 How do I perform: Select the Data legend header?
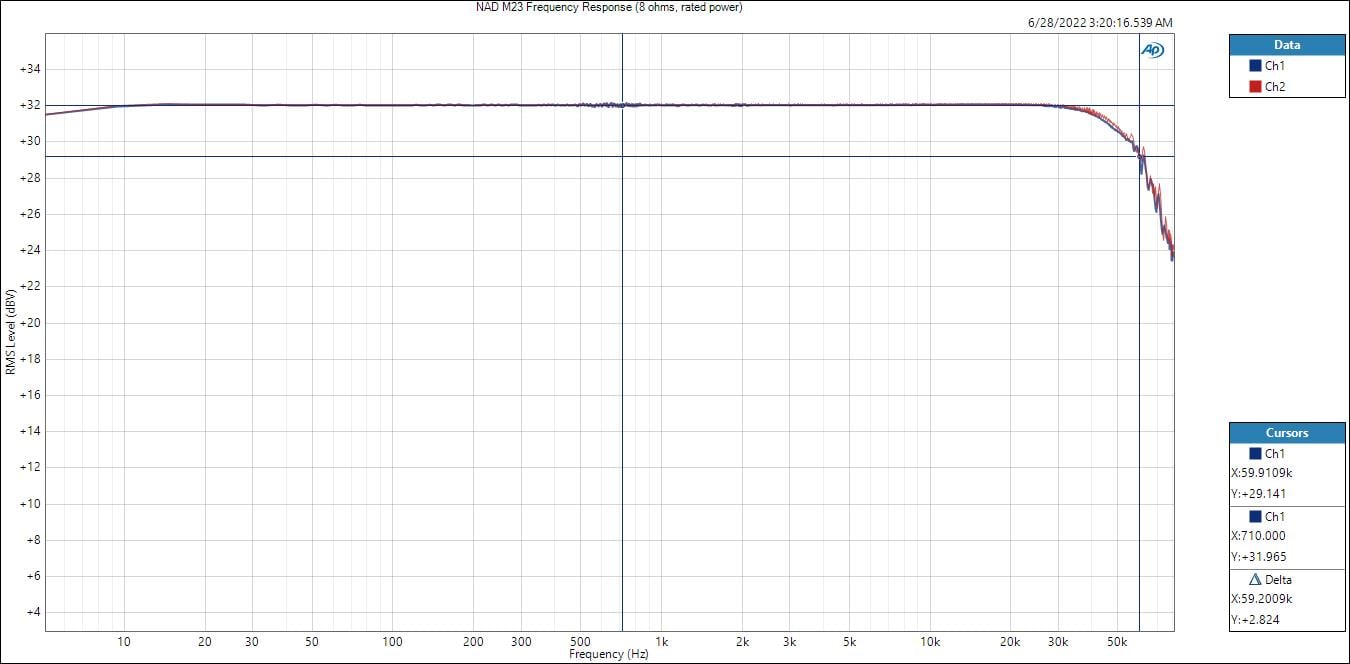[1286, 45]
